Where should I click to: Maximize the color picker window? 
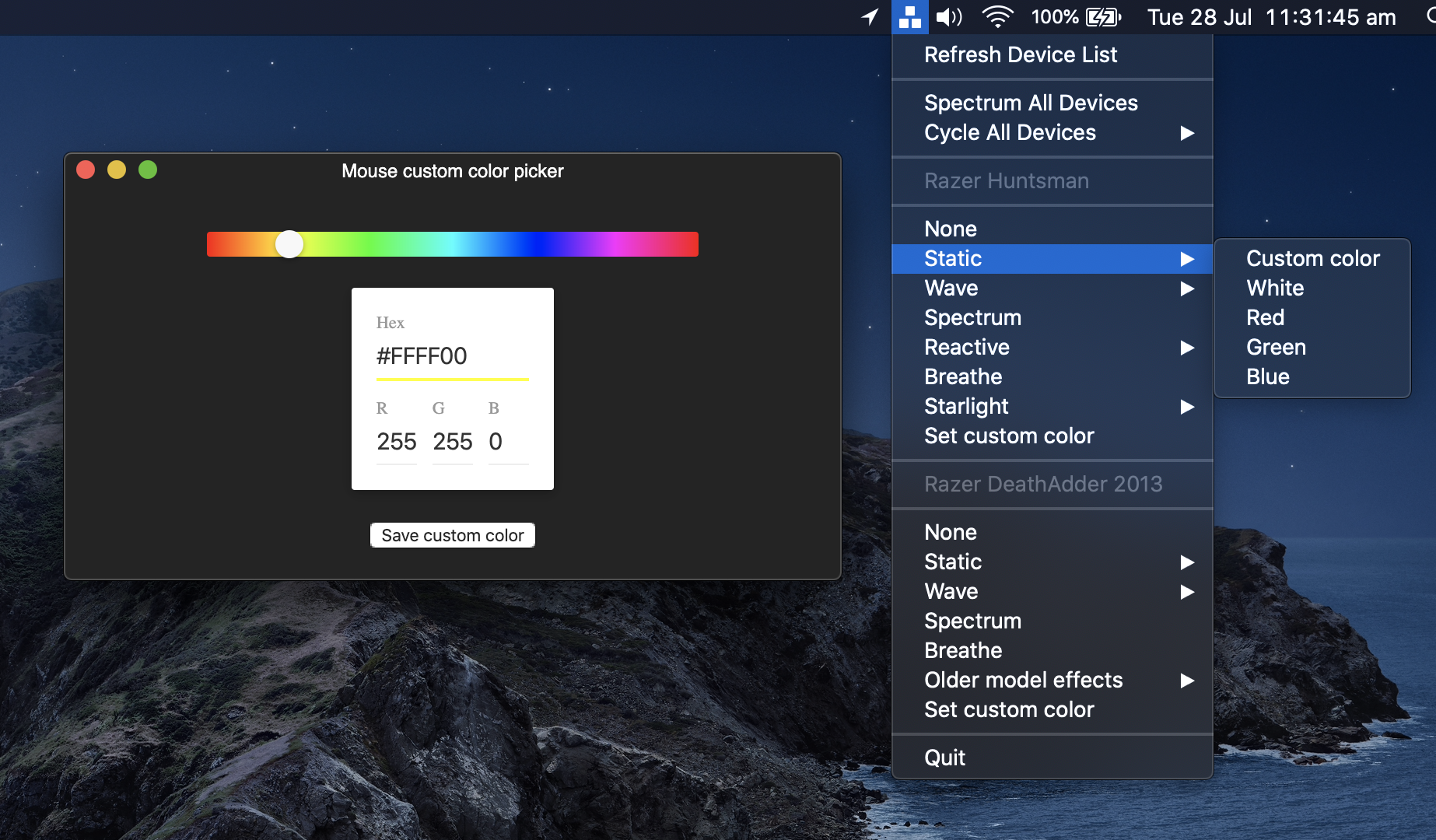pyautogui.click(x=148, y=170)
